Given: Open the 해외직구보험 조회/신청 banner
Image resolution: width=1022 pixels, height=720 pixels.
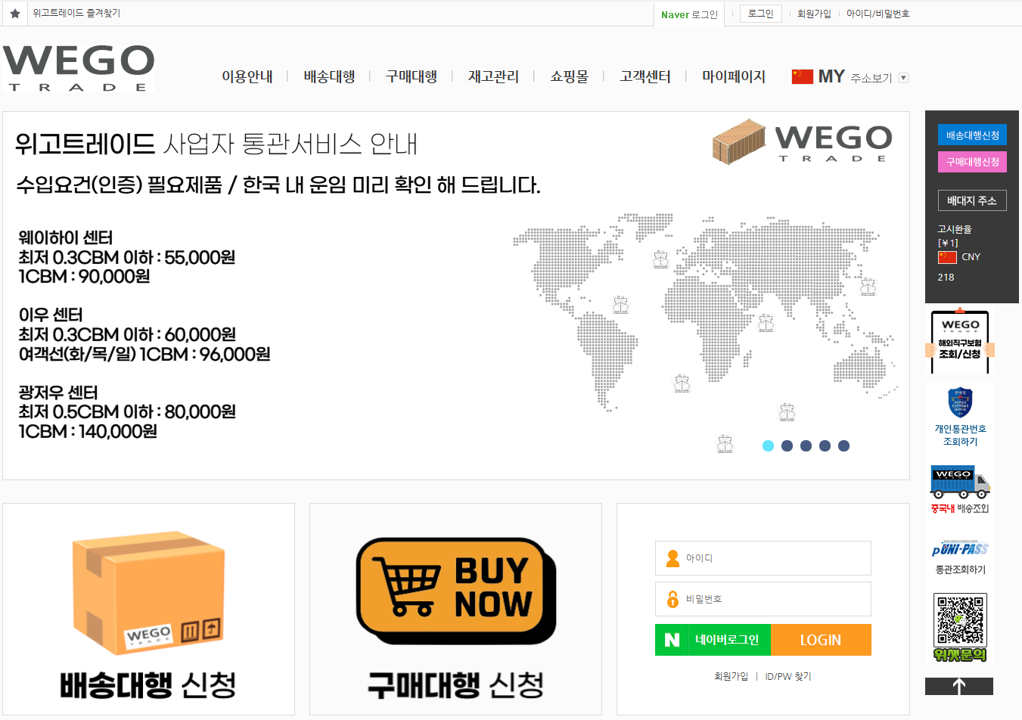Looking at the screenshot, I should (960, 341).
